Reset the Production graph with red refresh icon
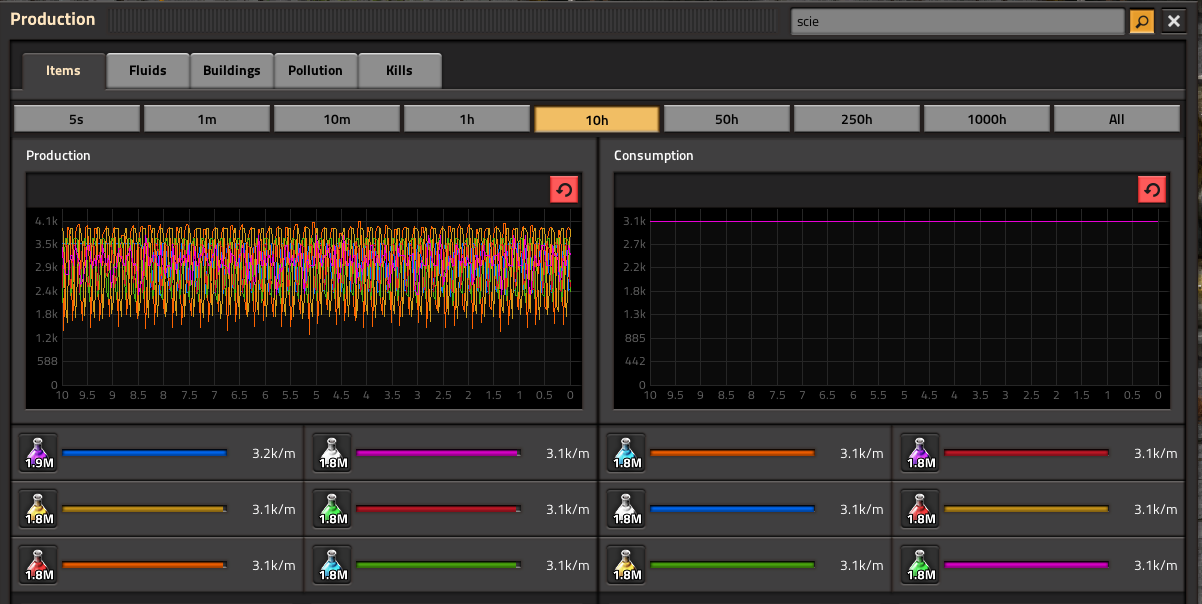The width and height of the screenshot is (1202, 604). [564, 190]
